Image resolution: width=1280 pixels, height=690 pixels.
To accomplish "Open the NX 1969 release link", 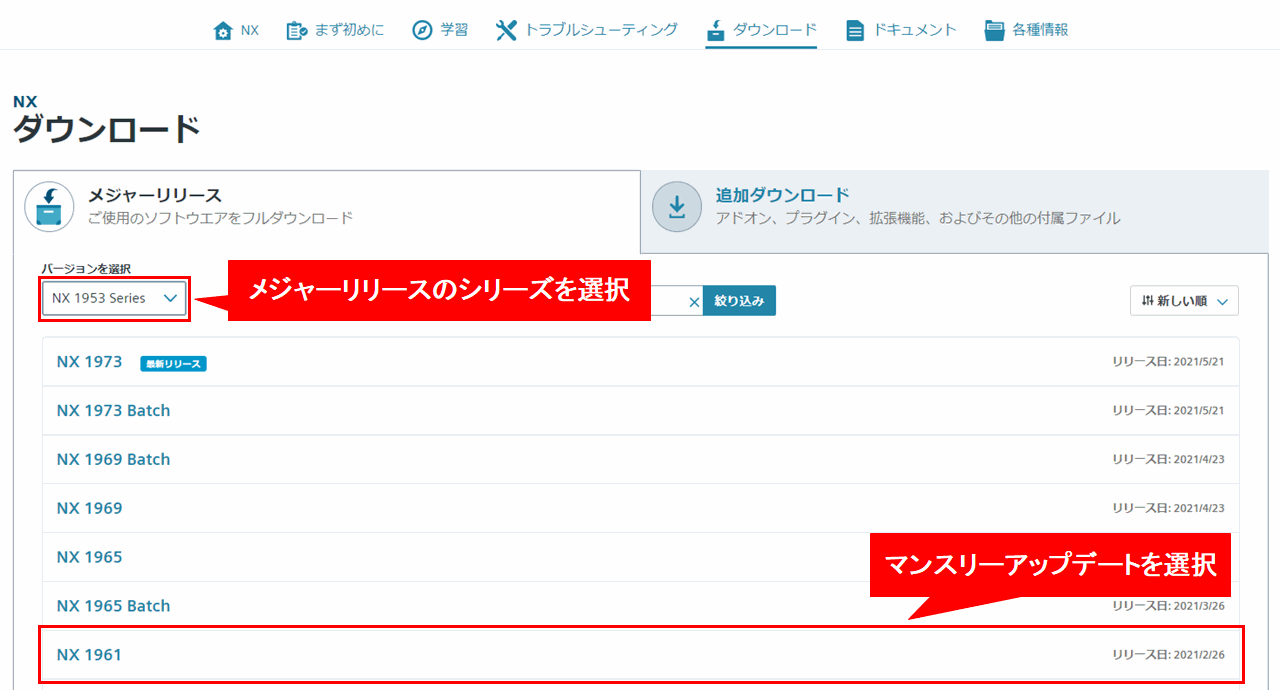I will pos(89,509).
